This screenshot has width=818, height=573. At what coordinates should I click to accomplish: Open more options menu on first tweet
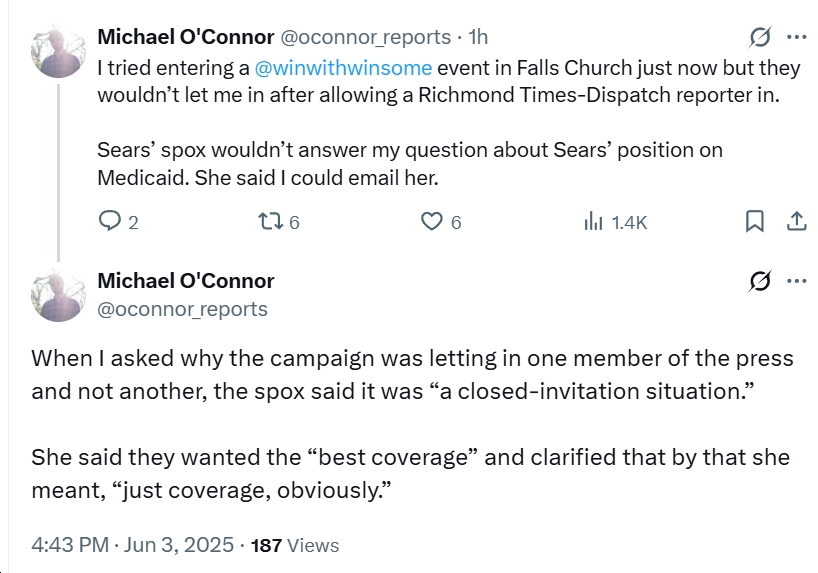tap(796, 37)
